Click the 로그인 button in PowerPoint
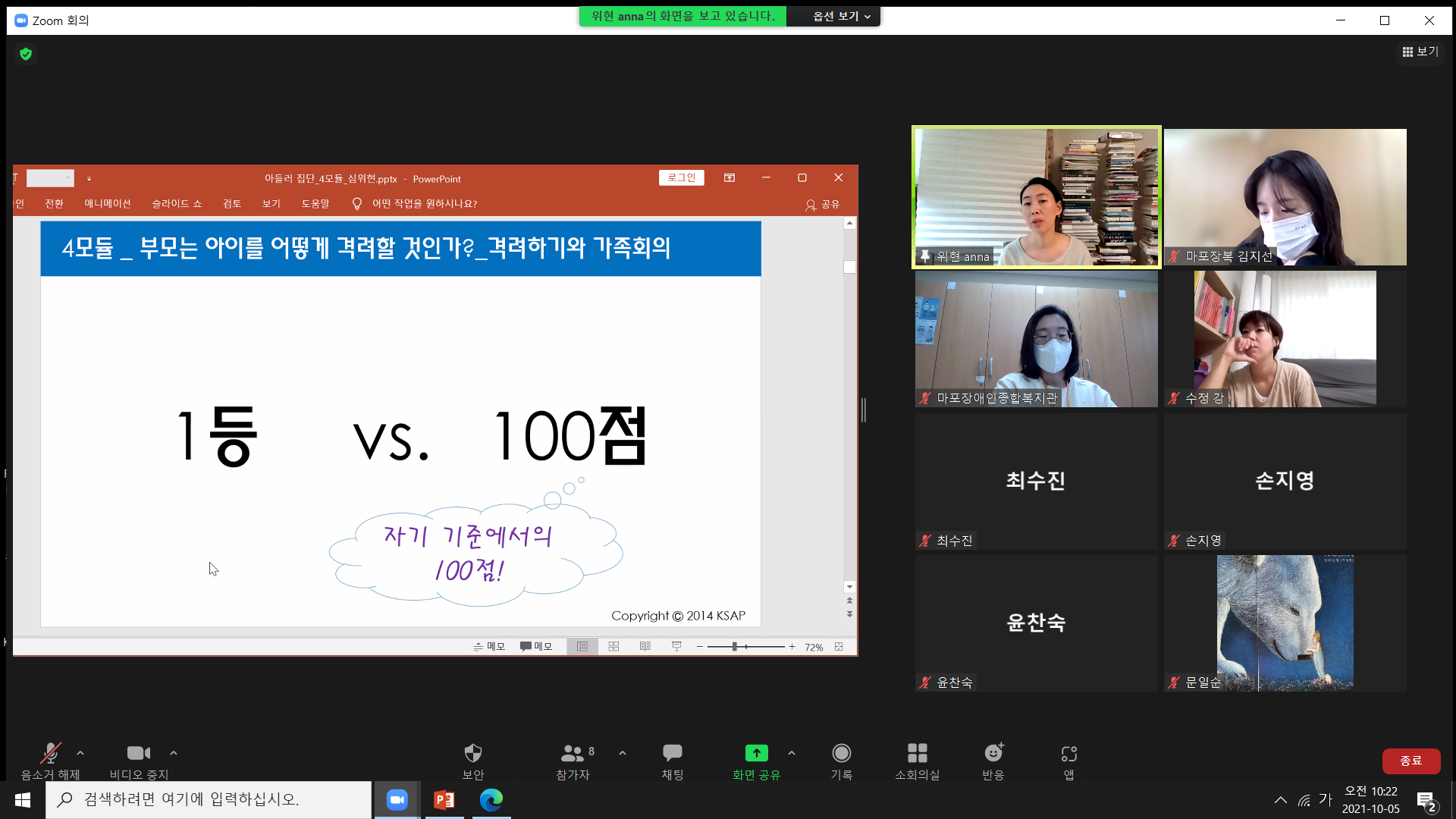1456x819 pixels. coord(681,177)
